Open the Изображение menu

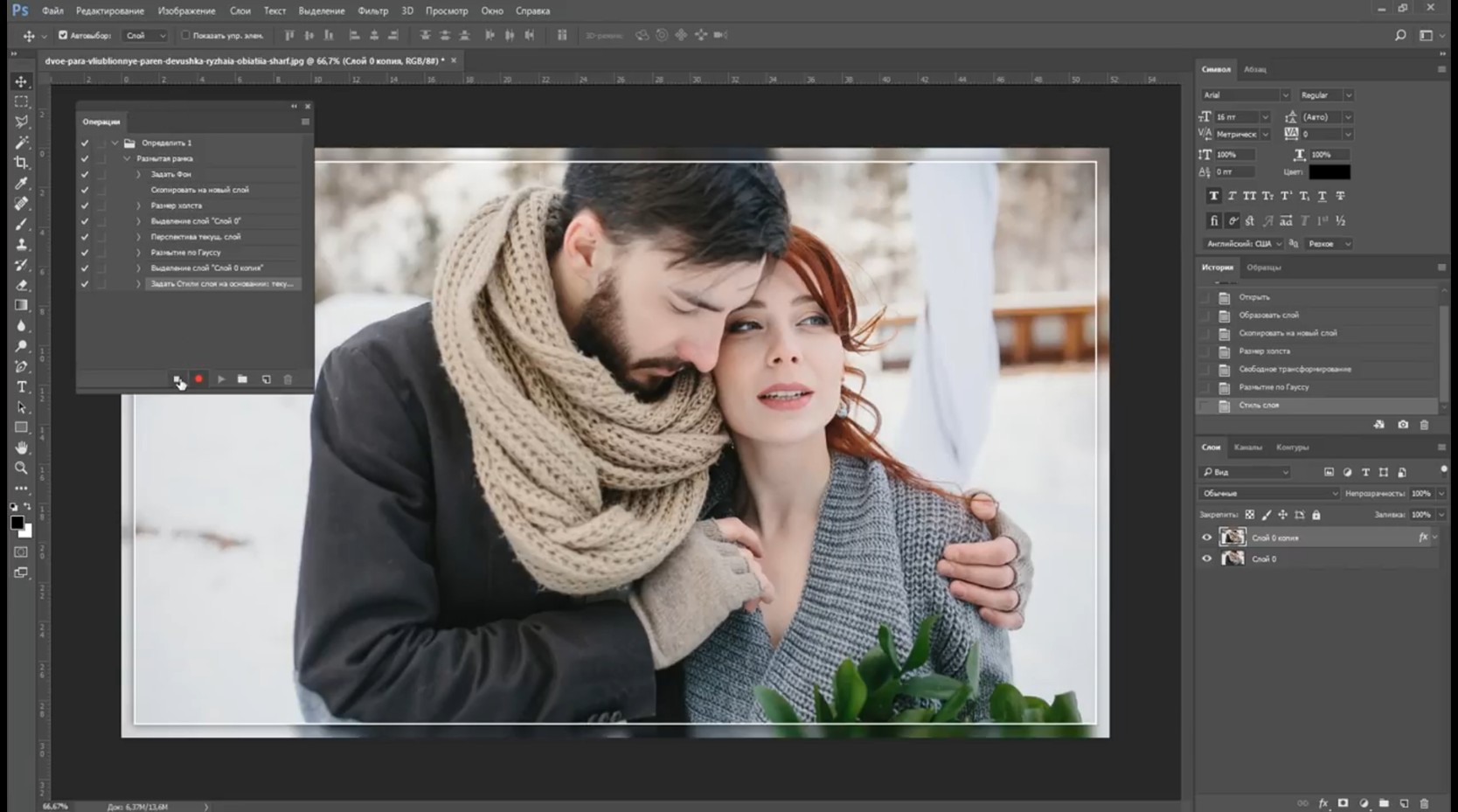(186, 10)
